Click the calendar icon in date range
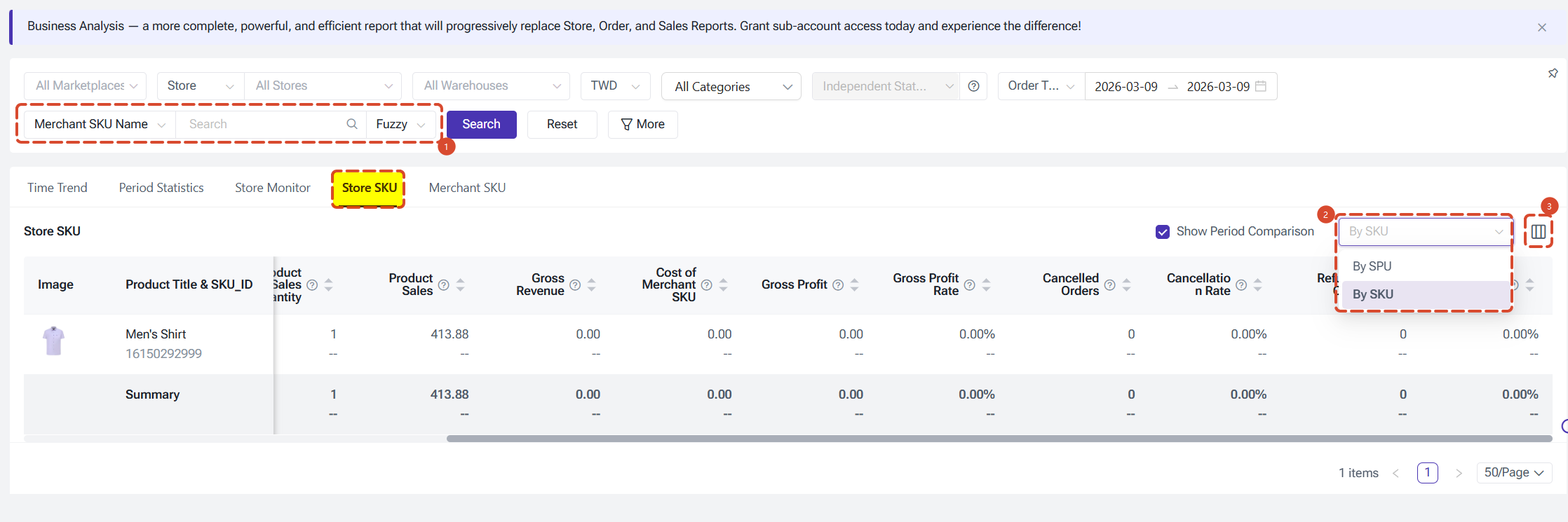The height and width of the screenshot is (522, 1568). click(x=1261, y=86)
